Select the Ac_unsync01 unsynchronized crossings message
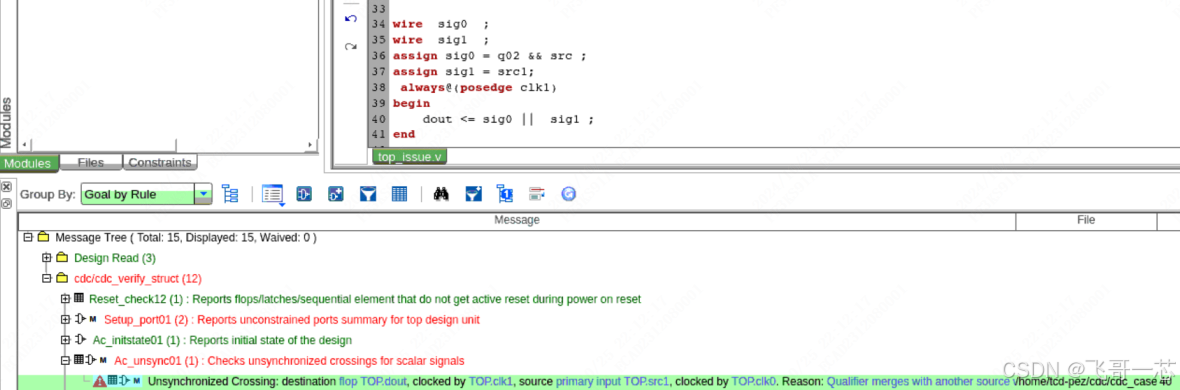This screenshot has width=1180, height=390. pos(289,360)
